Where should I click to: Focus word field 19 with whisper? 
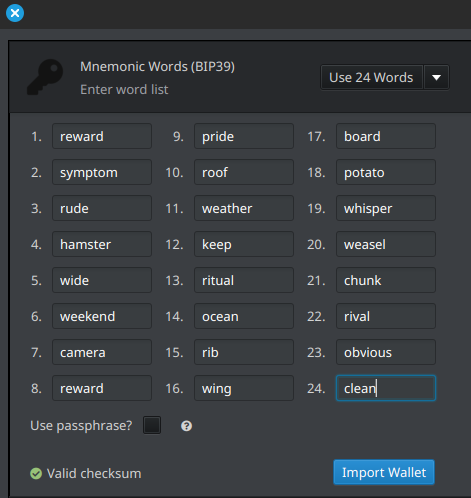386,208
